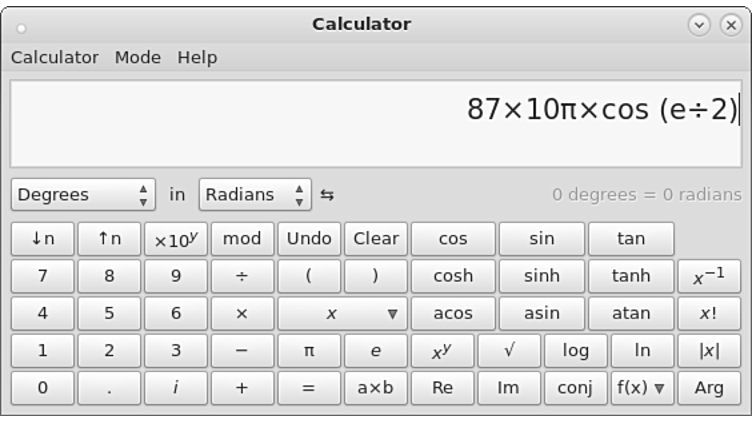Open the Help menu
This screenshot has width=752, height=423.
tap(197, 57)
